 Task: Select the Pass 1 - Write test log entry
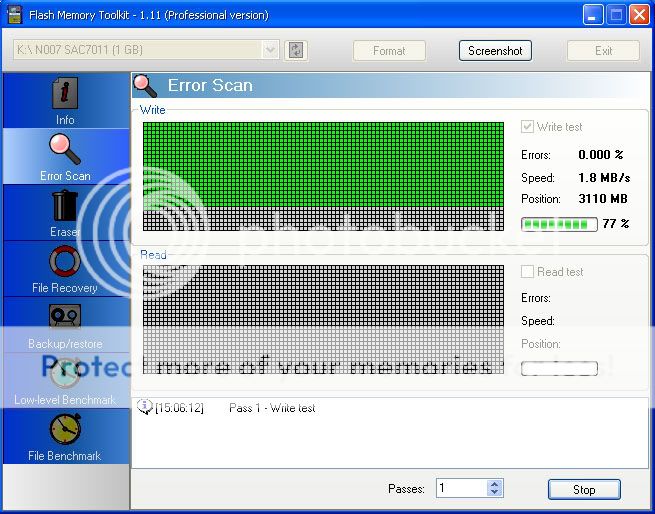coord(272,408)
